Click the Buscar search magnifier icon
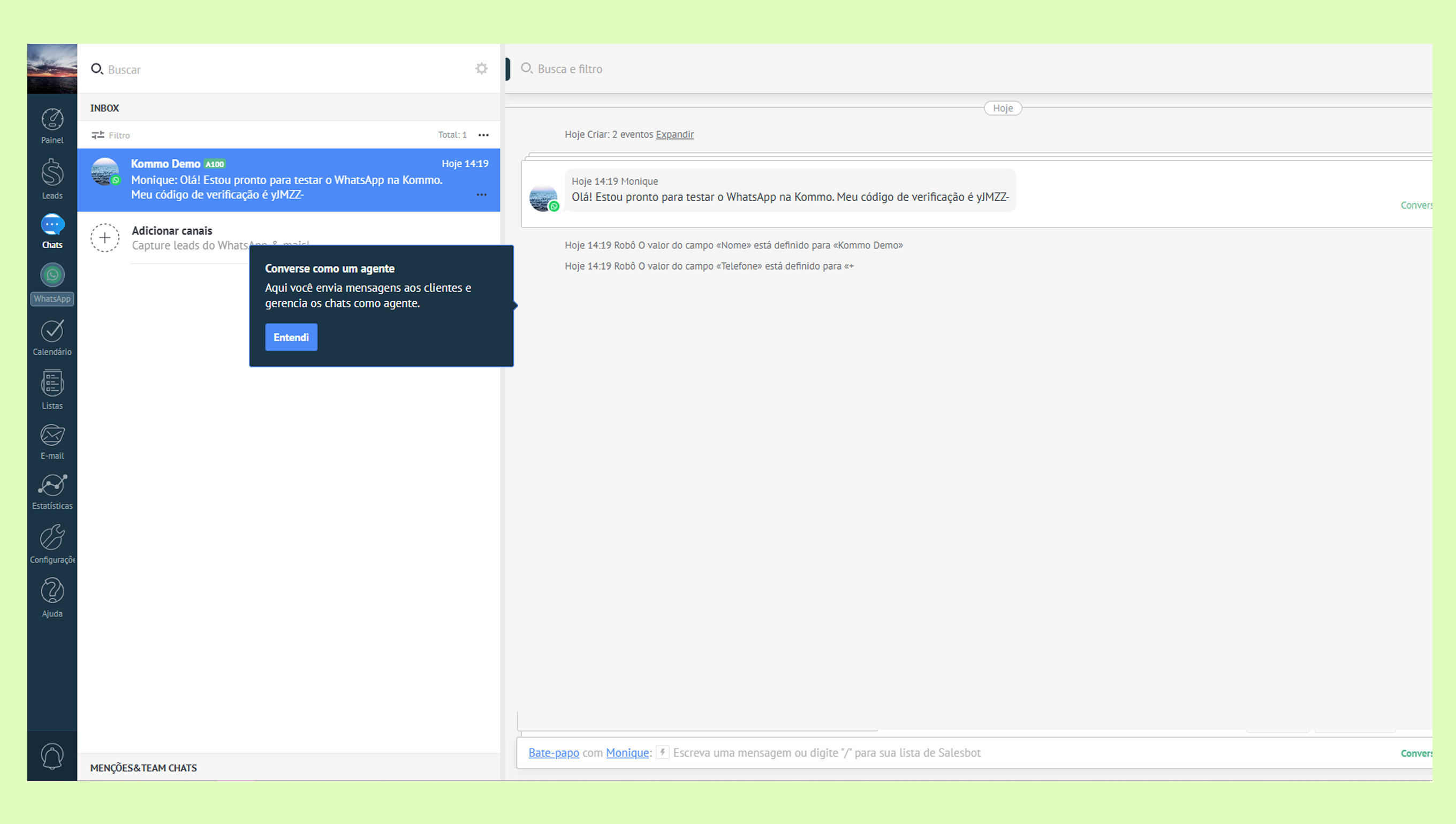1456x824 pixels. tap(97, 69)
